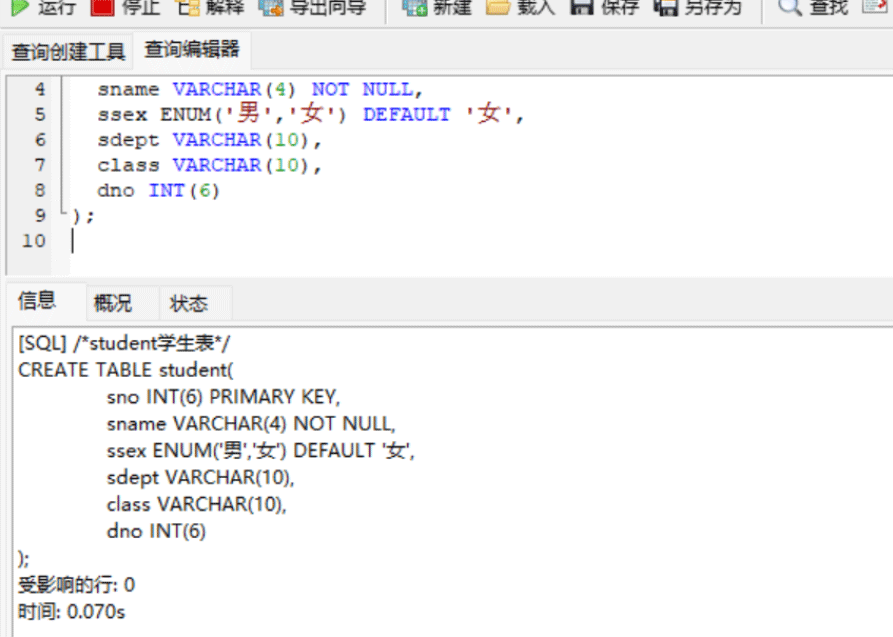Image resolution: width=893 pixels, height=637 pixels.
Task: Click the Explain (解释) toolbar icon
Action: [188, 7]
